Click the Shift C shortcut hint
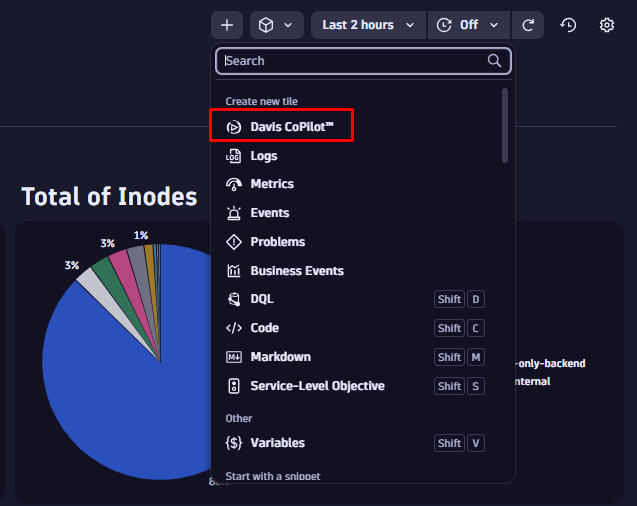 (x=459, y=328)
